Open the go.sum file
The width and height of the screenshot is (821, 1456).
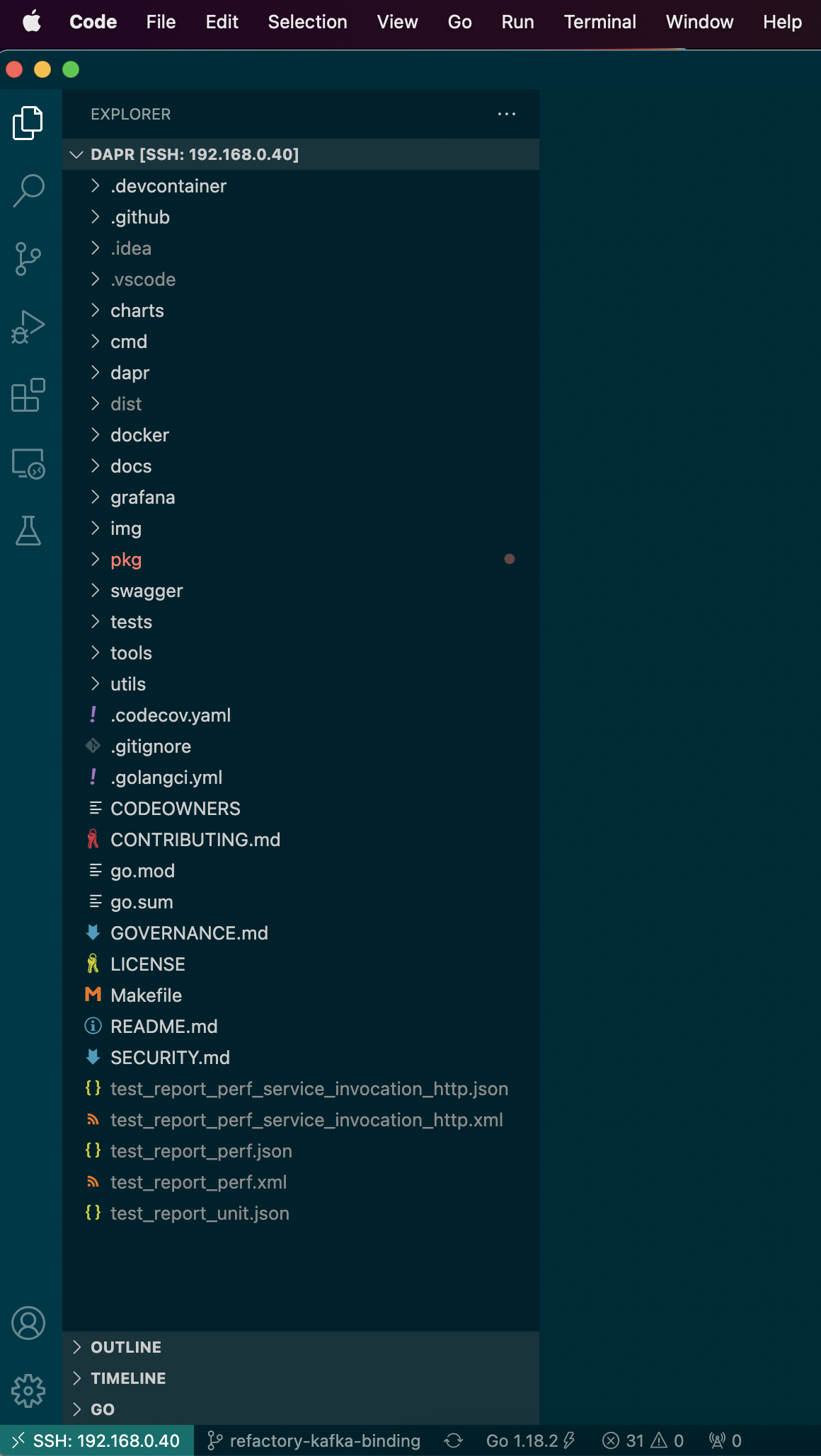pos(301,902)
